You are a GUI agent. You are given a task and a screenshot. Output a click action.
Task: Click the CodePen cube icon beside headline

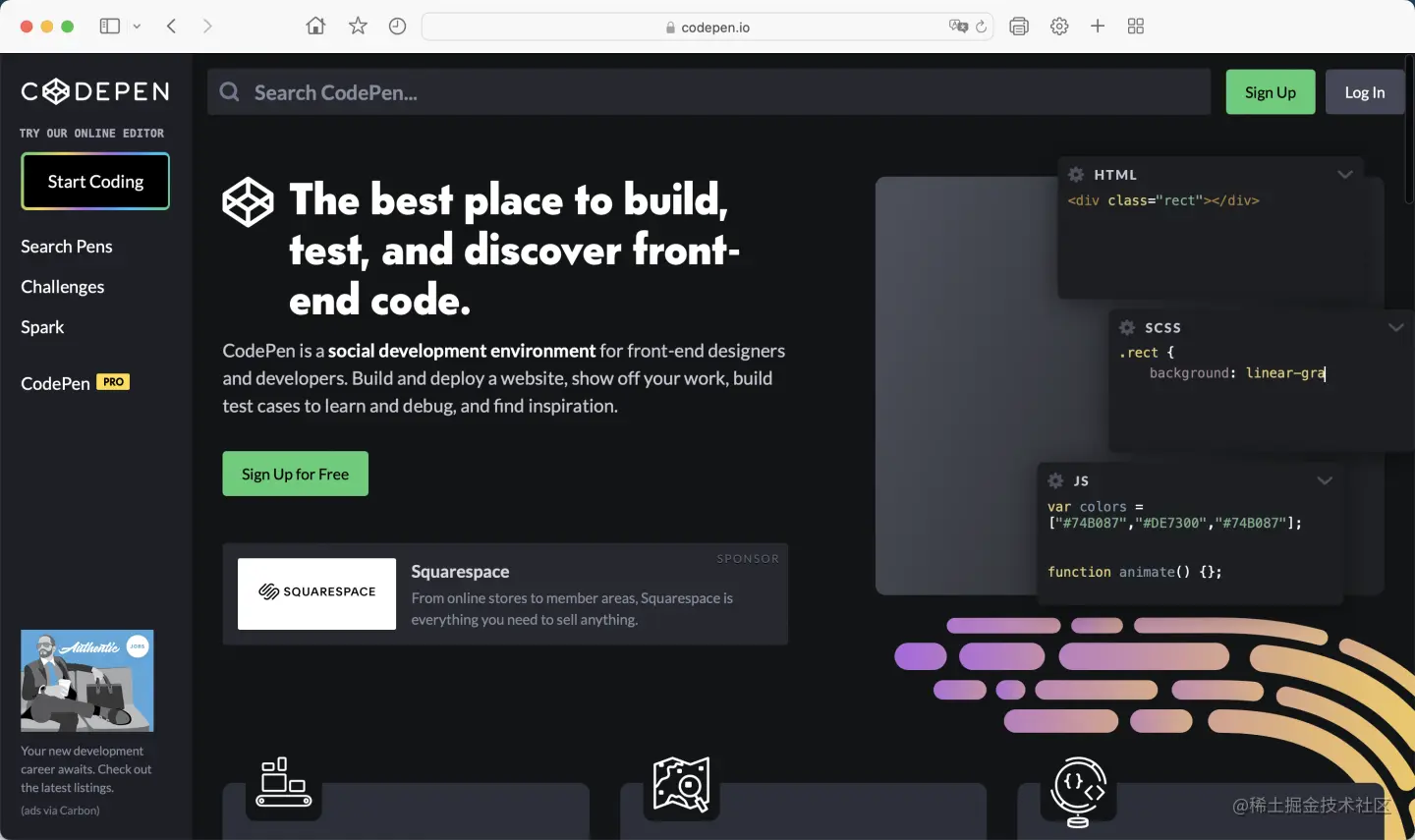coord(248,202)
